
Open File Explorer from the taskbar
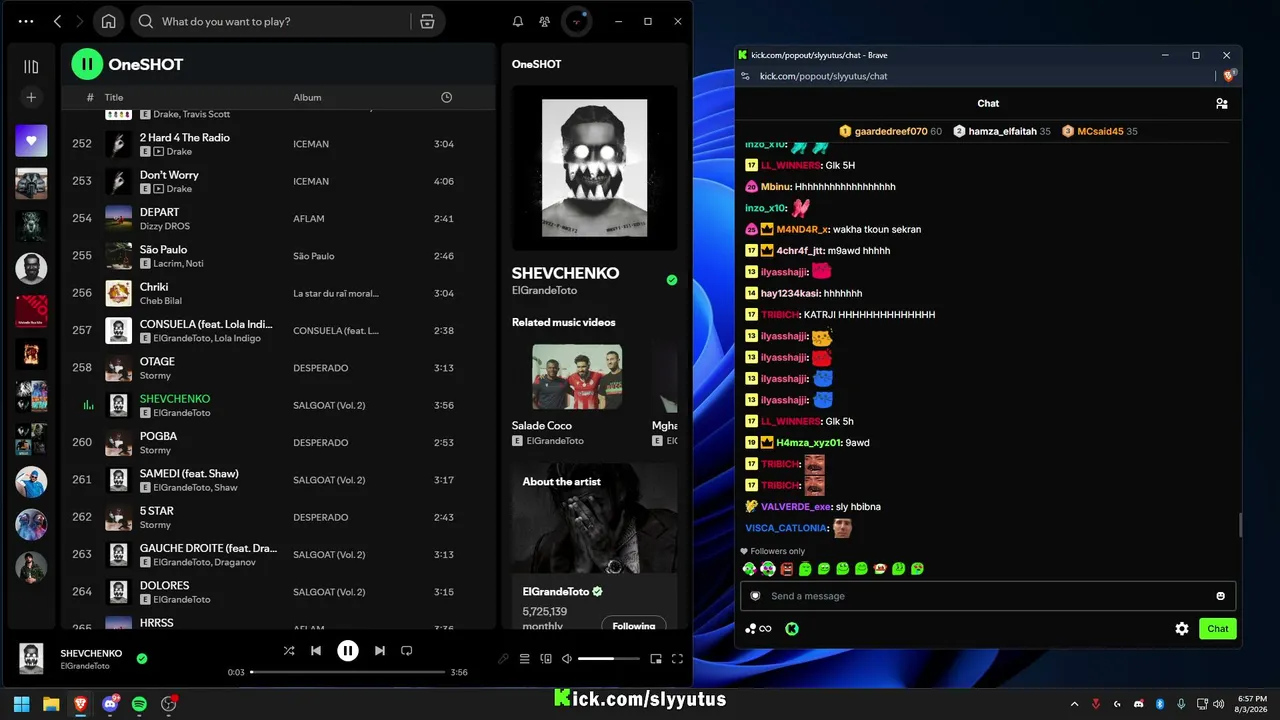click(51, 704)
